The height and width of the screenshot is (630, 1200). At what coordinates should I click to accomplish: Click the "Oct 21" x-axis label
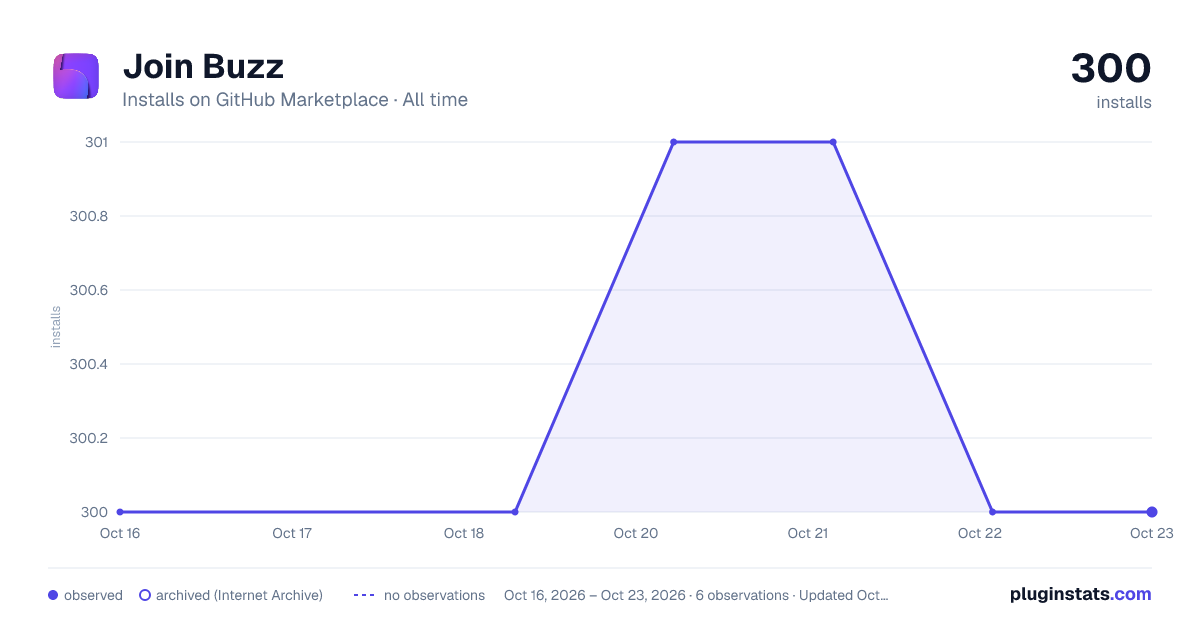808,533
